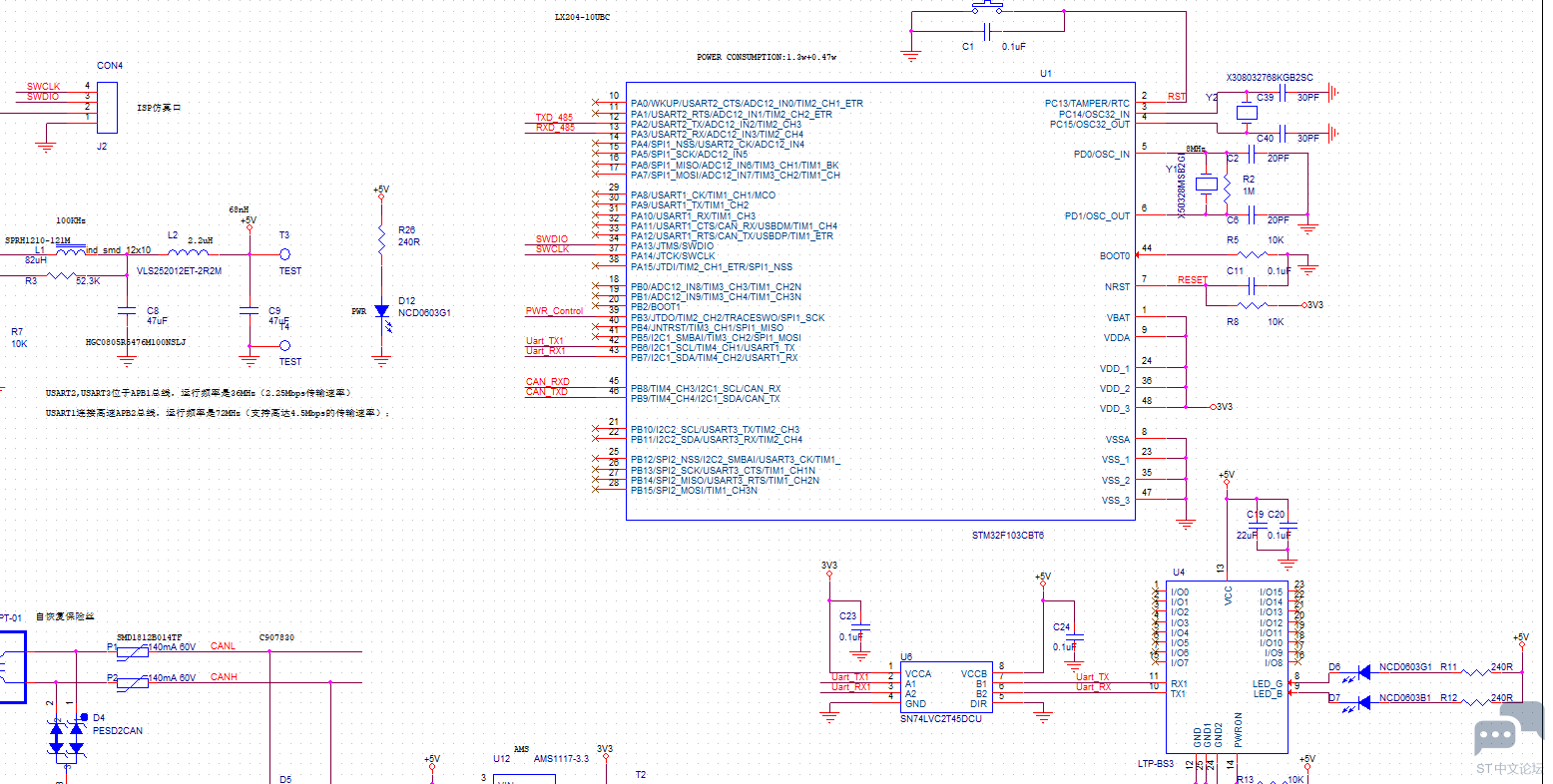The image size is (1553, 784).
Task: Click the BOOT0 pin name on U1
Action: click(x=1115, y=256)
